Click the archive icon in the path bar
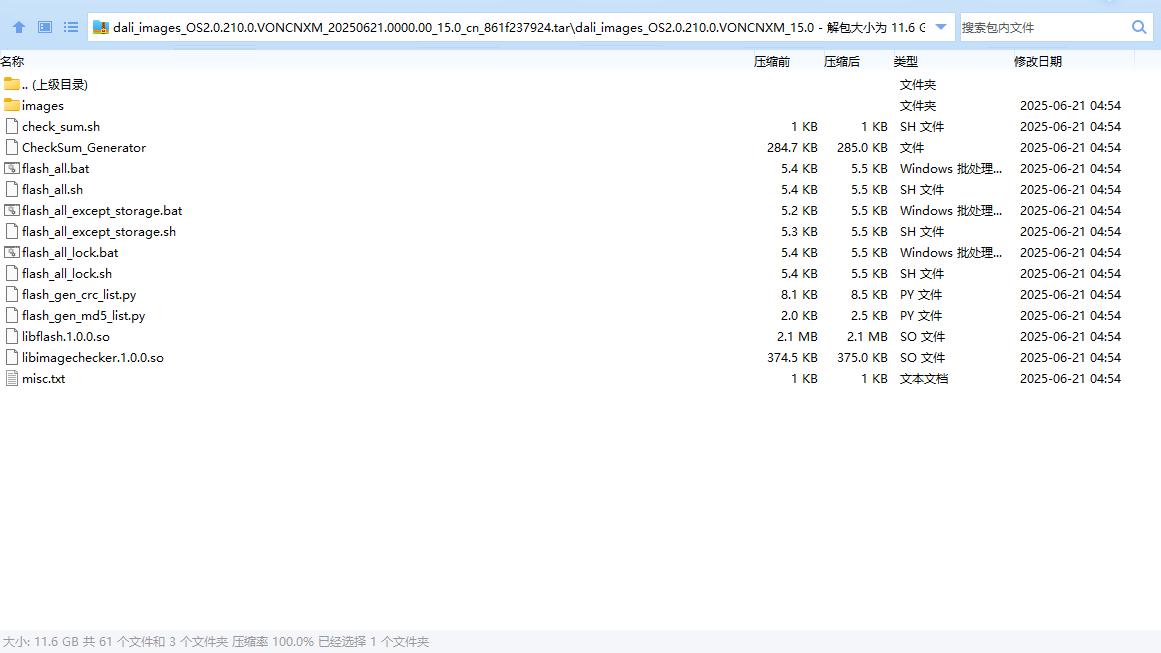 point(101,27)
